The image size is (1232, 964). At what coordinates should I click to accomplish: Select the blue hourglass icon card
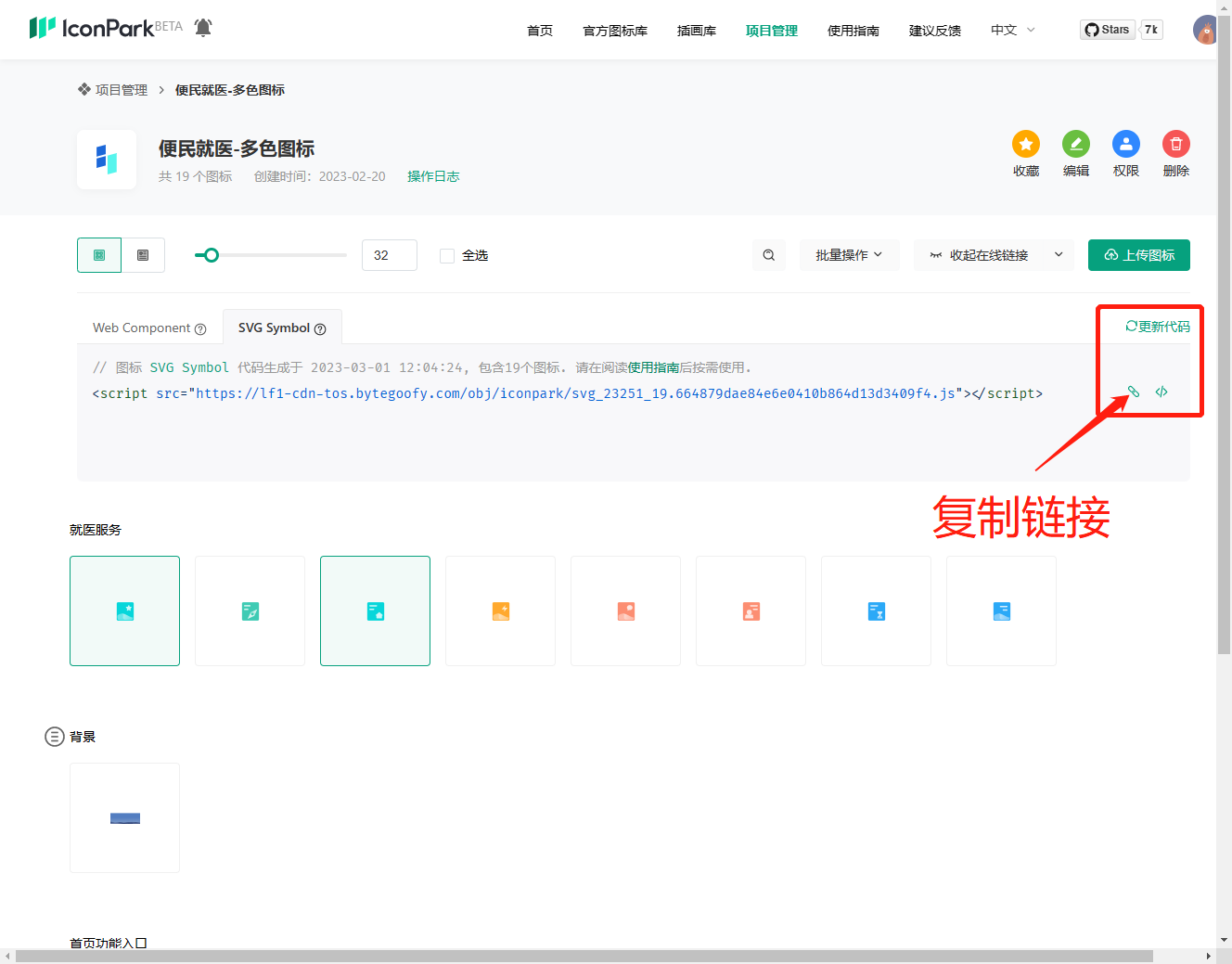(877, 611)
